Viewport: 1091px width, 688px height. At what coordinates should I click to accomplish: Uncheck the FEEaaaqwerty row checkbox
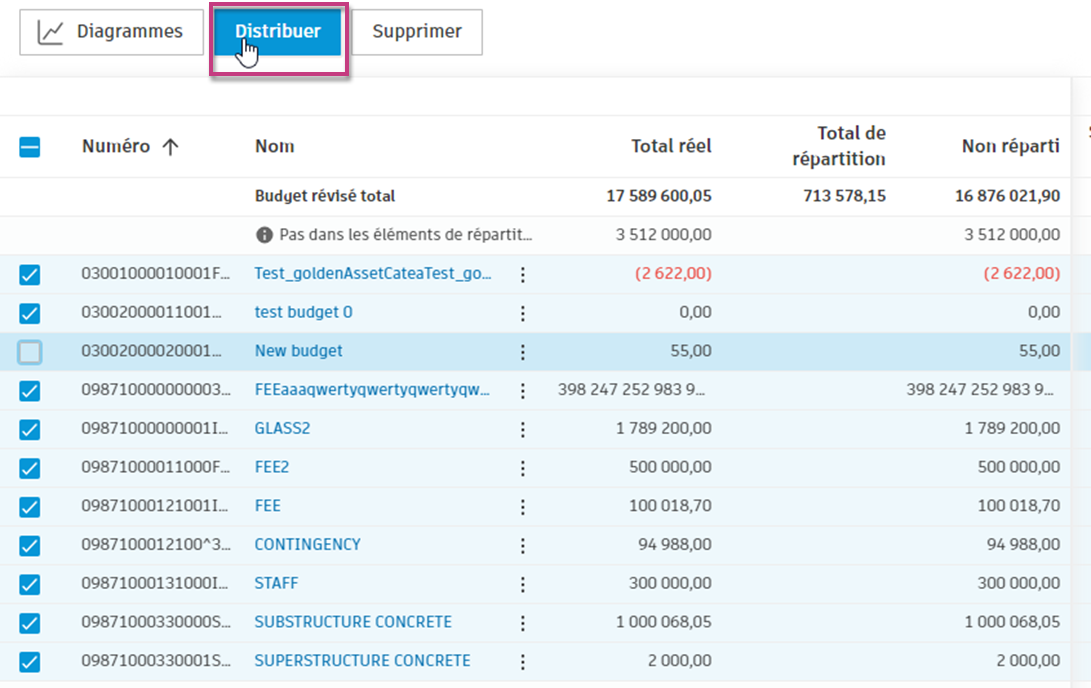pyautogui.click(x=29, y=391)
